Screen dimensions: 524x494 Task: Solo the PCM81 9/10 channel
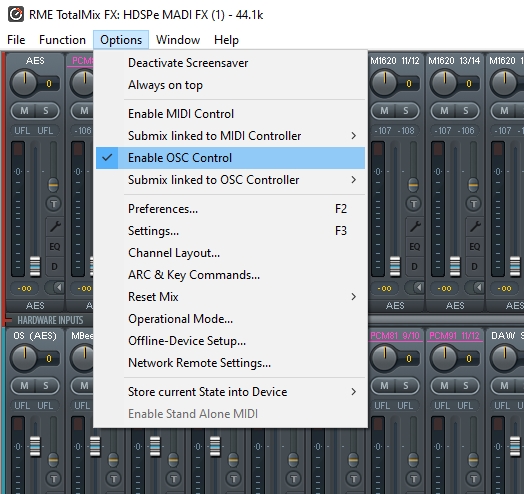tap(406, 386)
